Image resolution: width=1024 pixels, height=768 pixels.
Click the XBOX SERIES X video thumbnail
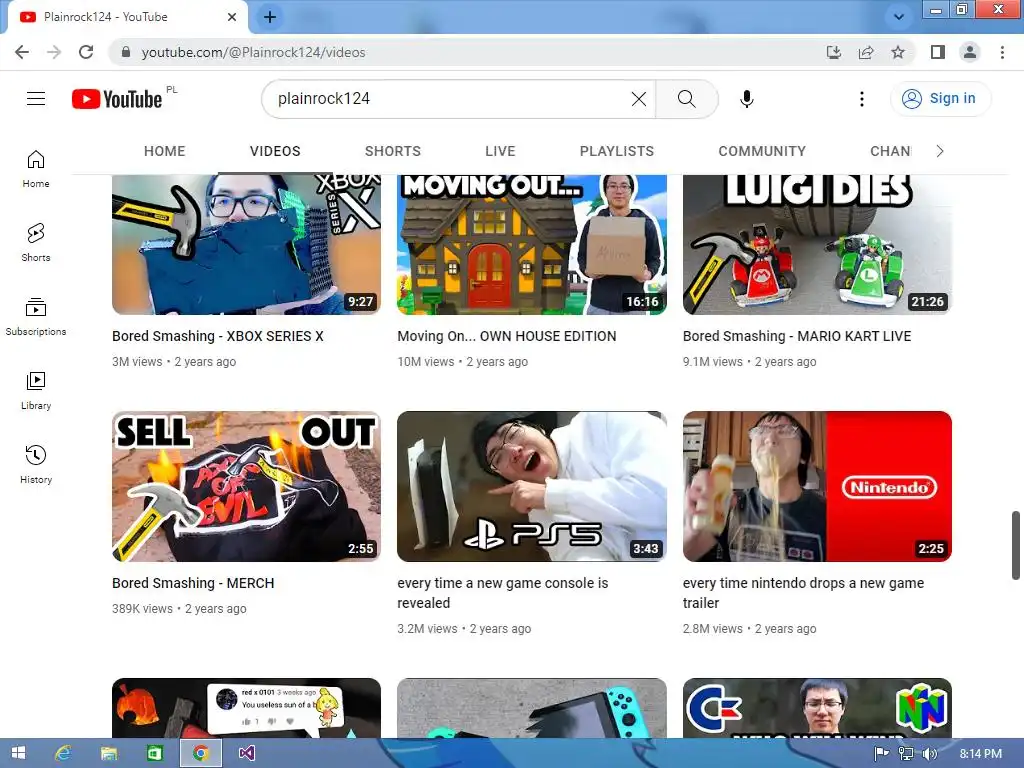[x=246, y=244]
